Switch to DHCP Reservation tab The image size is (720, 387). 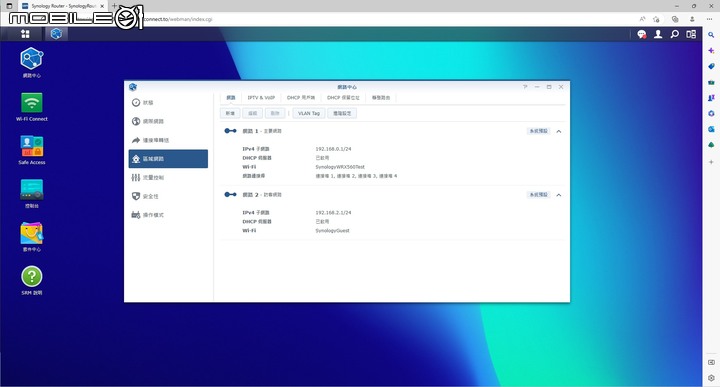[x=343, y=98]
